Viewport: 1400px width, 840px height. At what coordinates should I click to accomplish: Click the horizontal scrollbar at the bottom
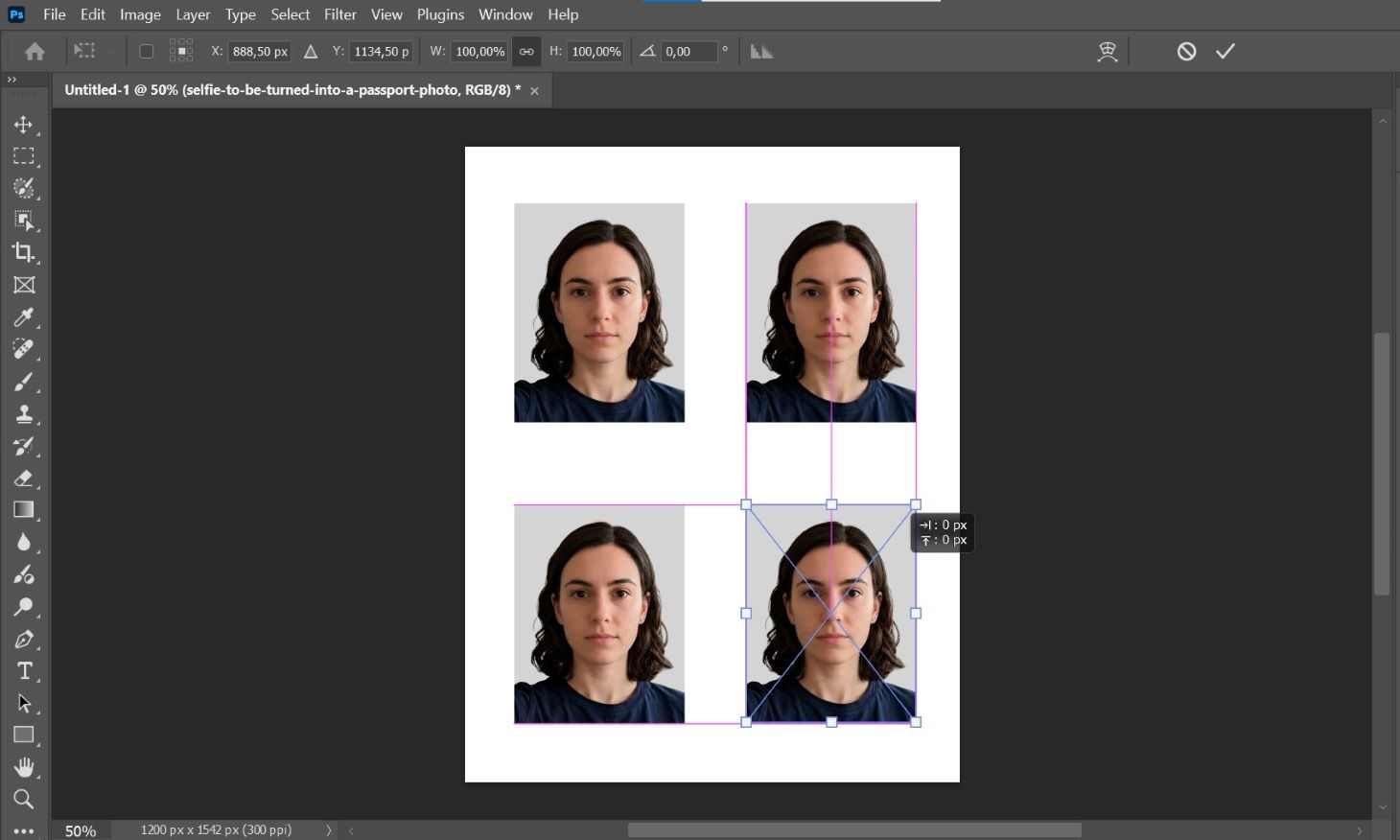[x=853, y=830]
